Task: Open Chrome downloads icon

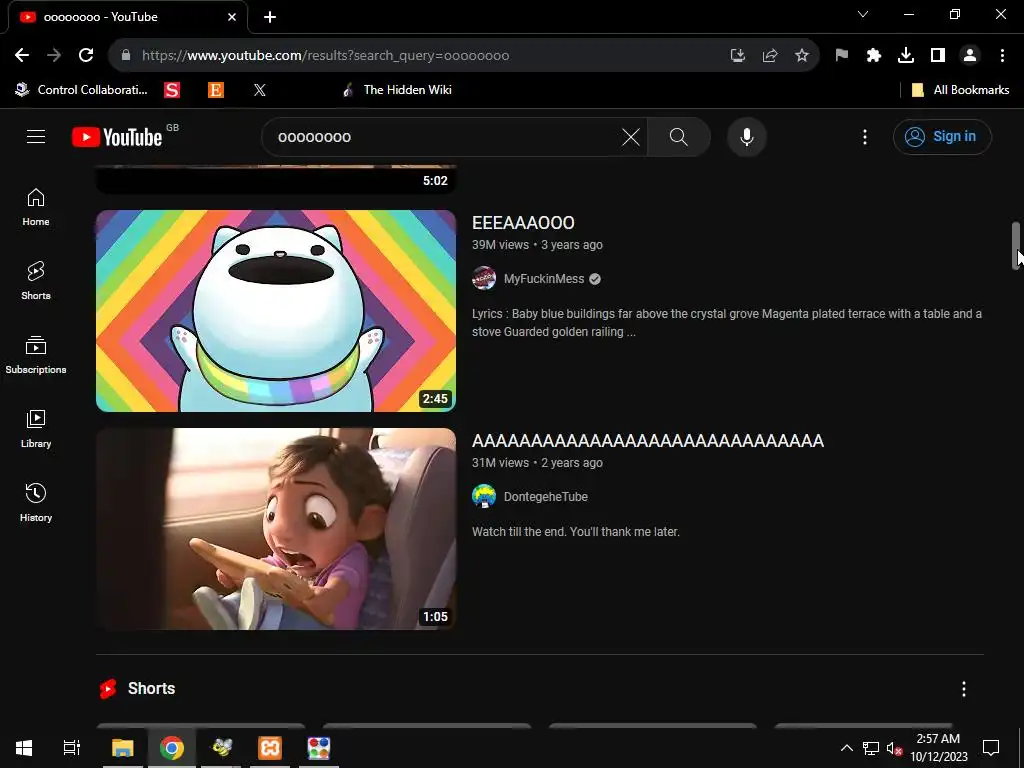Action: point(906,56)
